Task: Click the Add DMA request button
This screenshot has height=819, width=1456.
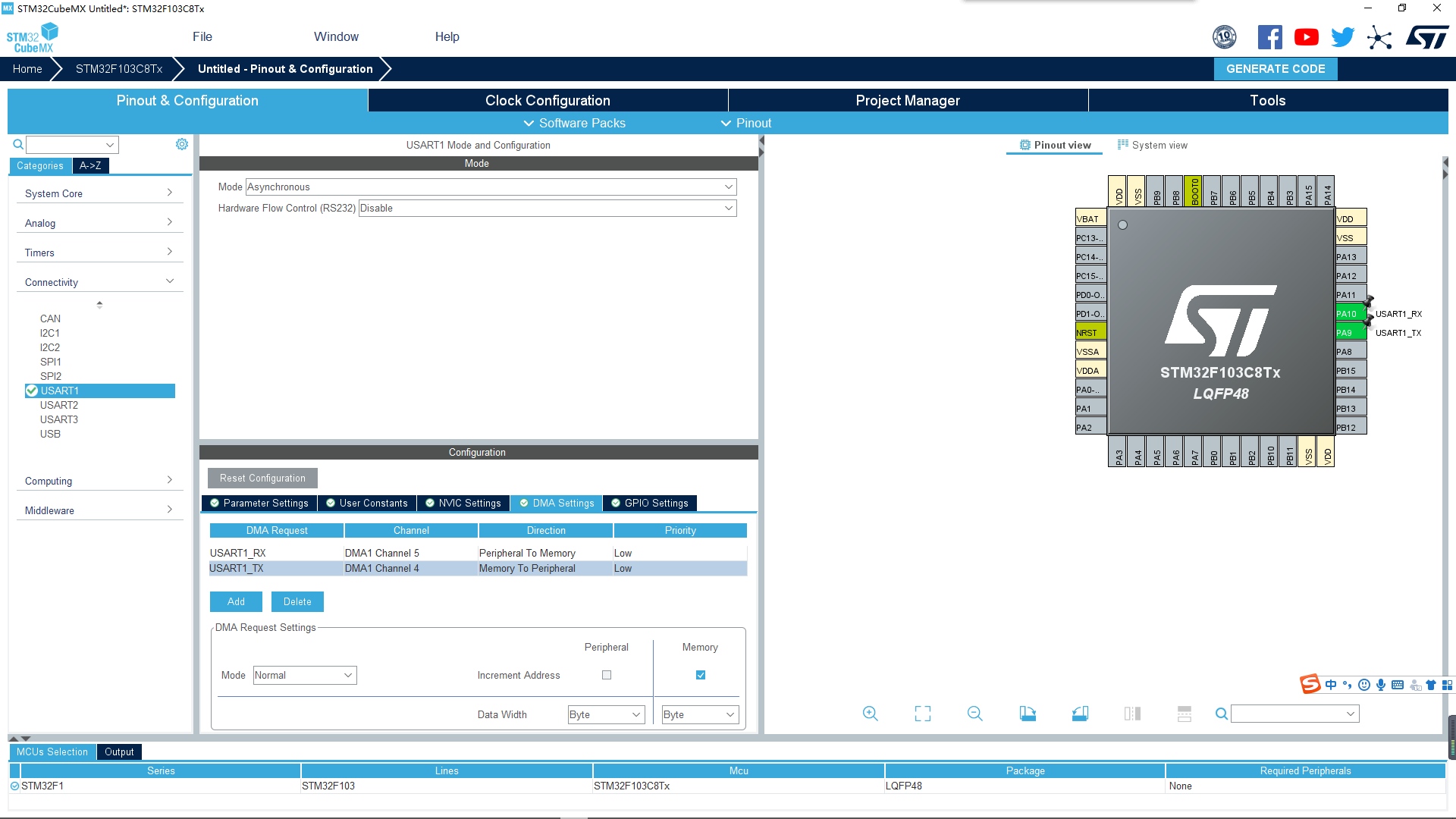Action: tap(236, 601)
